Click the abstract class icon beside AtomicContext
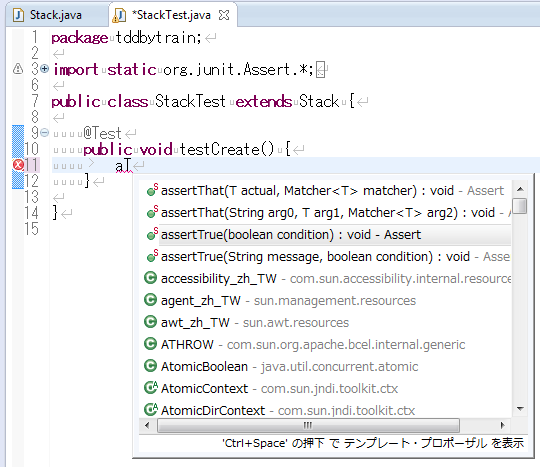The image size is (540, 467). point(150,388)
